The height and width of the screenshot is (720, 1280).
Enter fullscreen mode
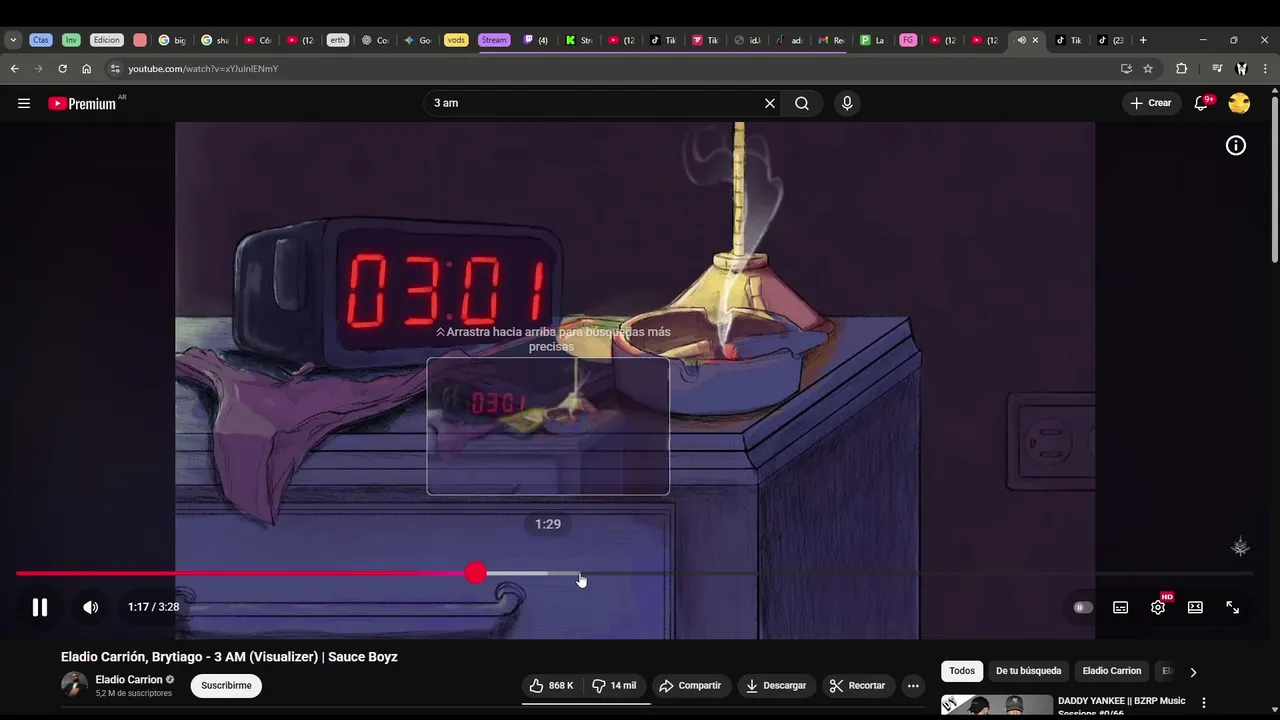tap(1232, 607)
